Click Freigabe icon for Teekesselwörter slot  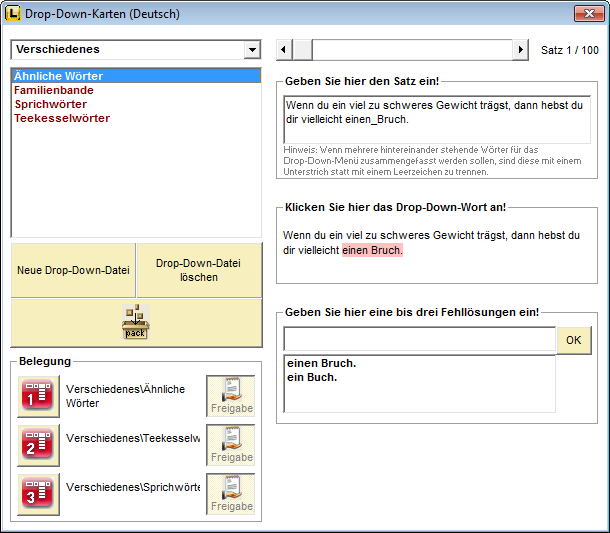click(x=231, y=445)
